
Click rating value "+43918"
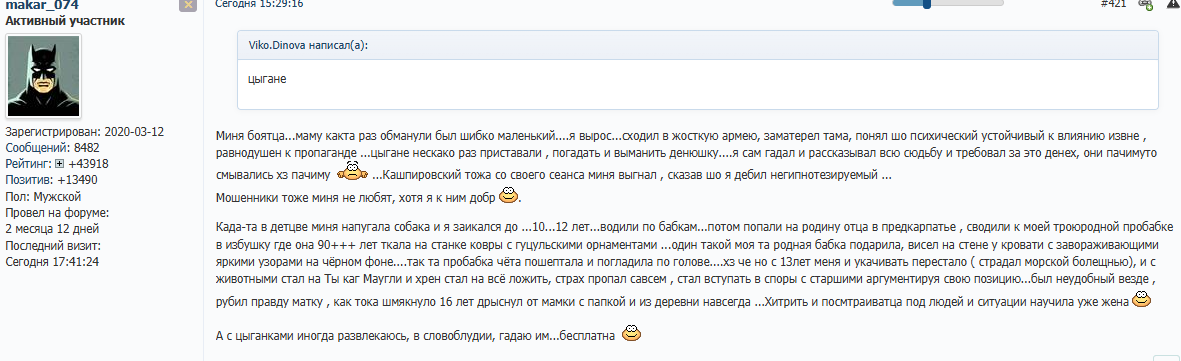pos(88,164)
